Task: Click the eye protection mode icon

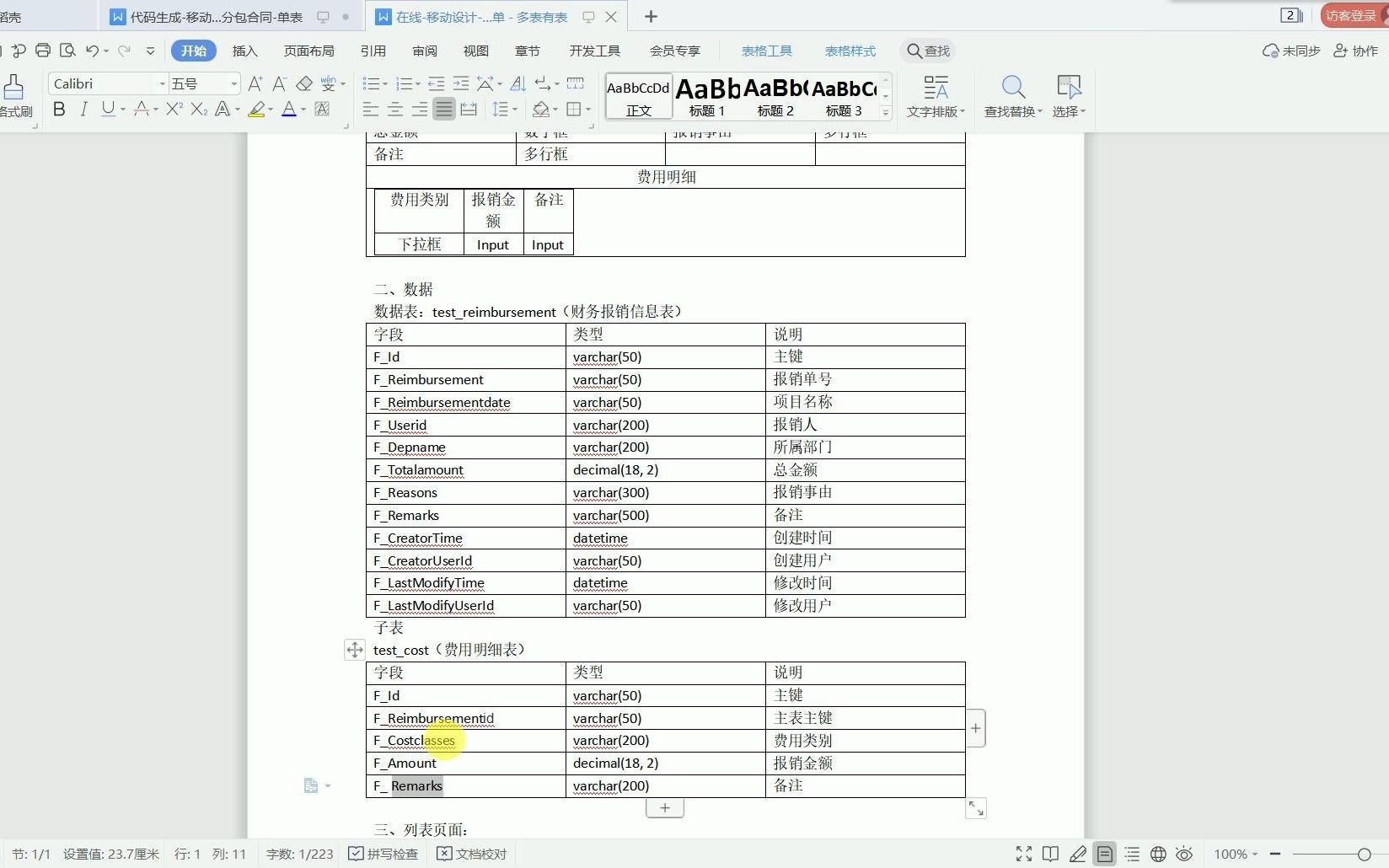Action: coord(1184,854)
